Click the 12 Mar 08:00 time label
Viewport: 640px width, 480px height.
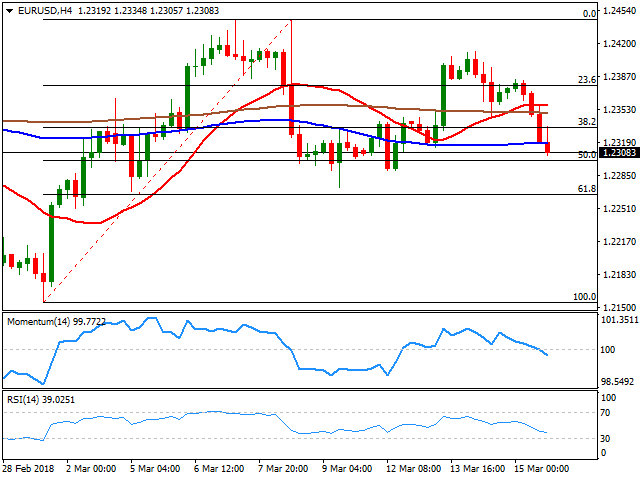(413, 468)
